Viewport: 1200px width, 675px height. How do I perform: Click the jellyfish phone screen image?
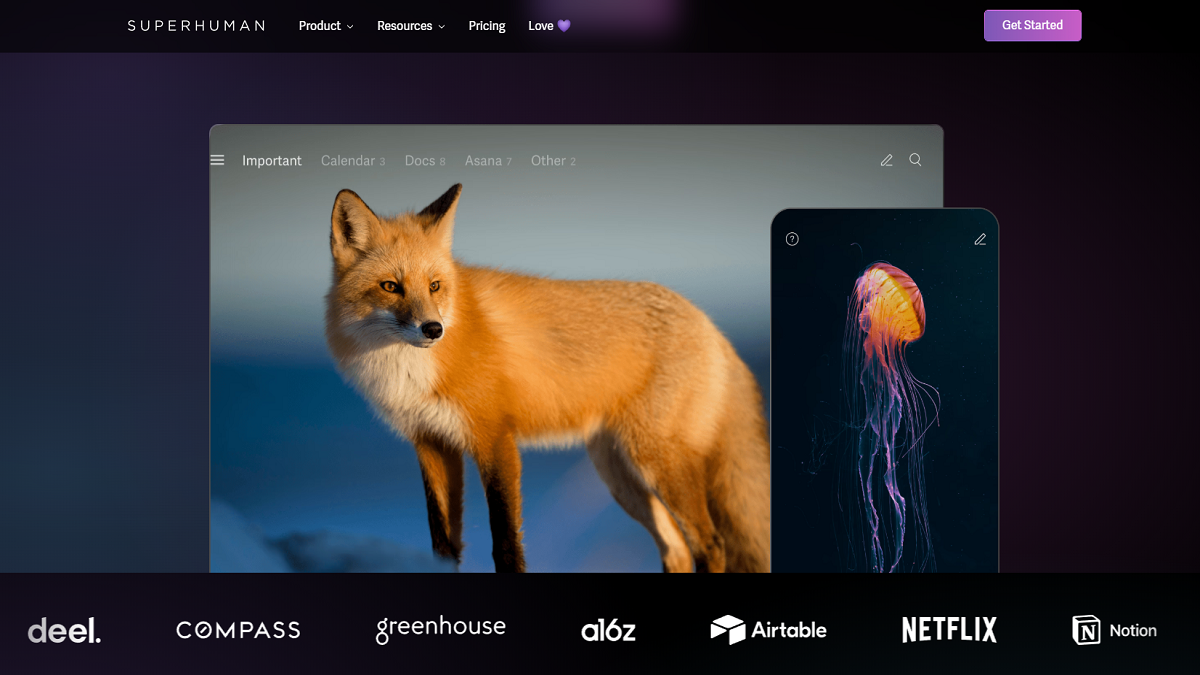click(885, 400)
